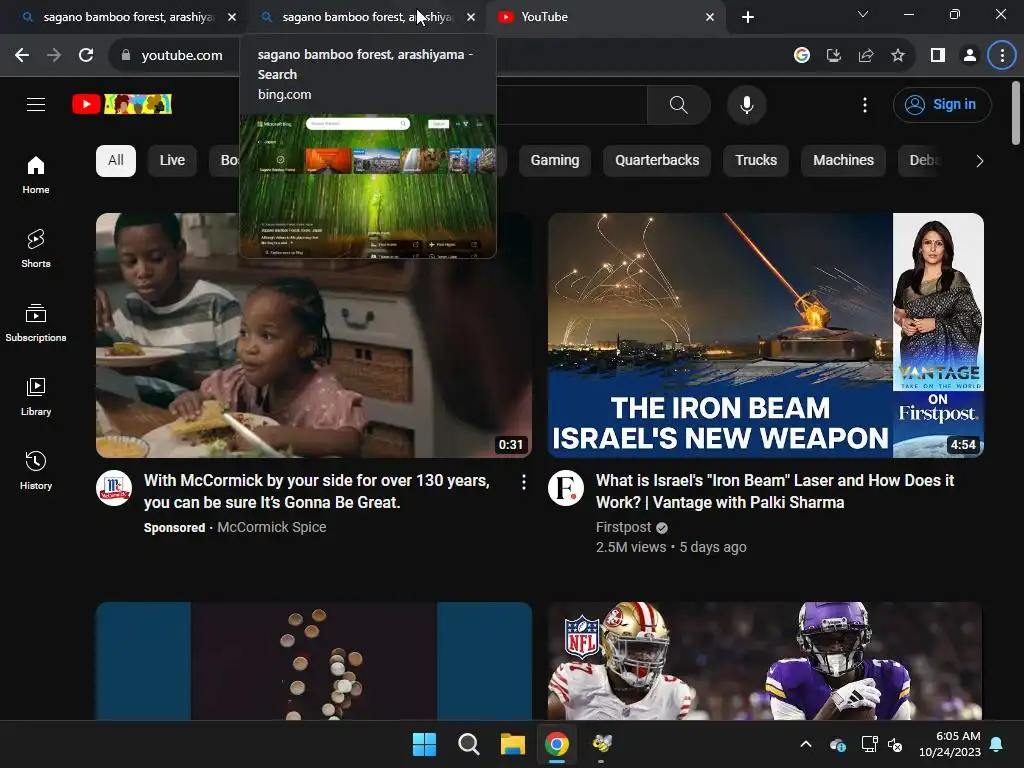Show hidden system tray icons
Image resolution: width=1024 pixels, height=768 pixels.
point(806,744)
